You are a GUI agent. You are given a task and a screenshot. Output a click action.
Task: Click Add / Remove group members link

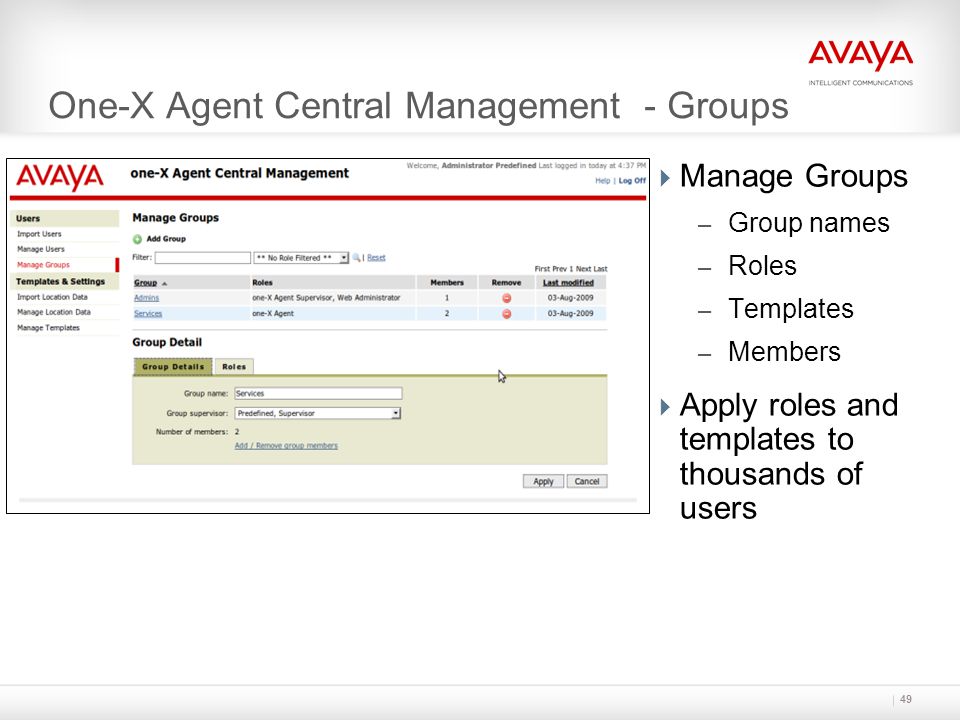click(286, 446)
